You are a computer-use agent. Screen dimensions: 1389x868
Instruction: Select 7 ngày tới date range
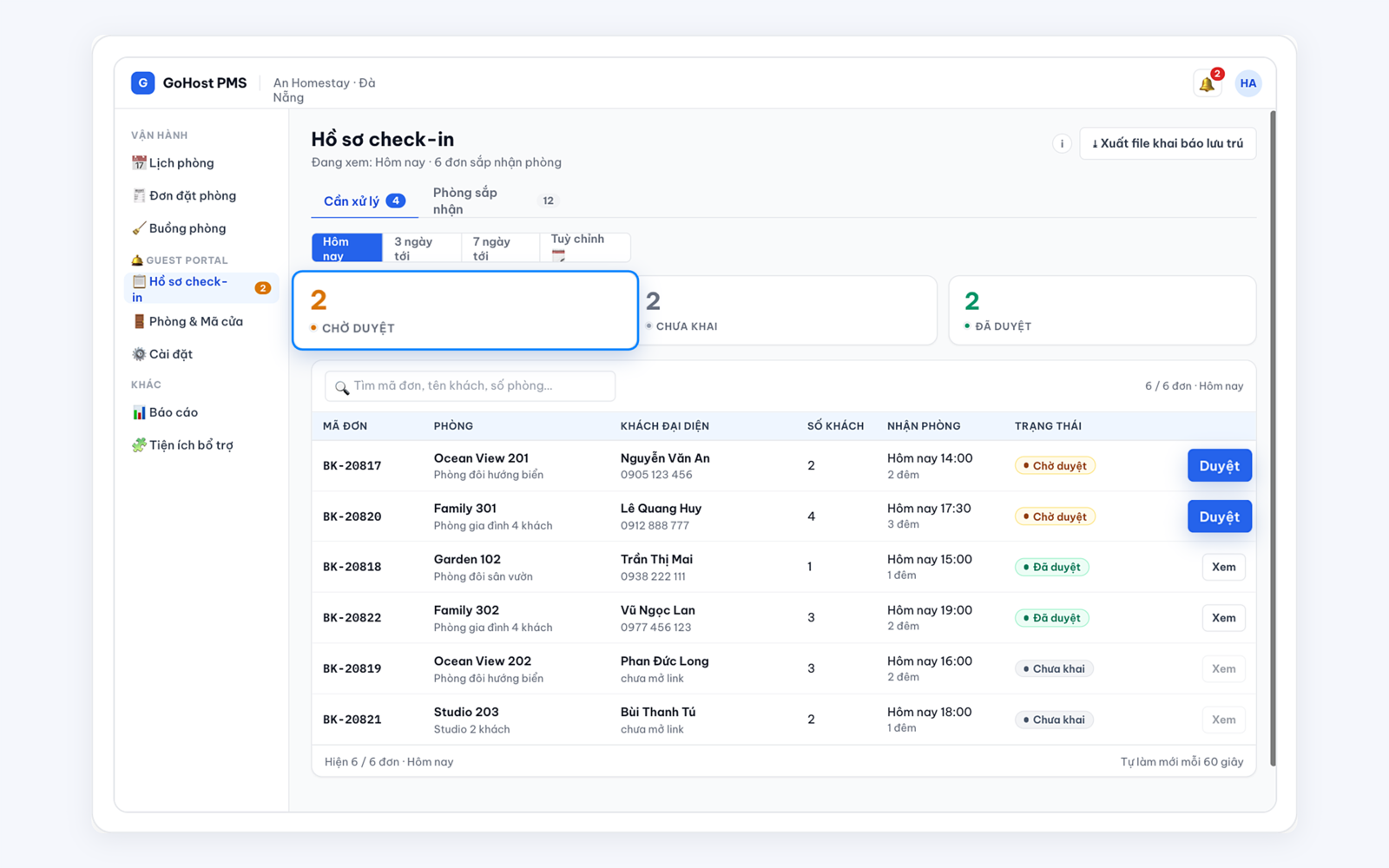pos(500,247)
